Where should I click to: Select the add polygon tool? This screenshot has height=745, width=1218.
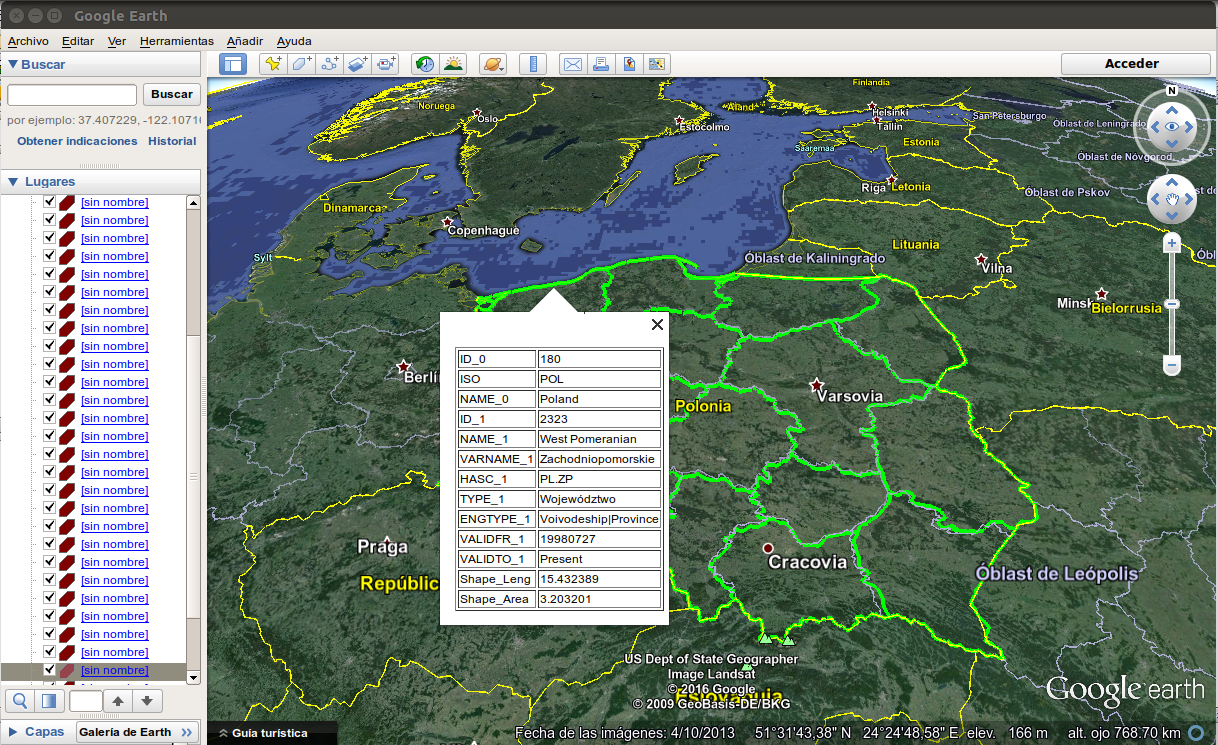click(301, 64)
